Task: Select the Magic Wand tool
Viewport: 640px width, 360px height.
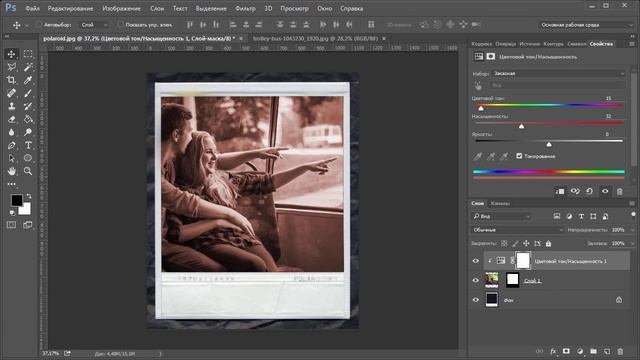Action: click(x=28, y=67)
